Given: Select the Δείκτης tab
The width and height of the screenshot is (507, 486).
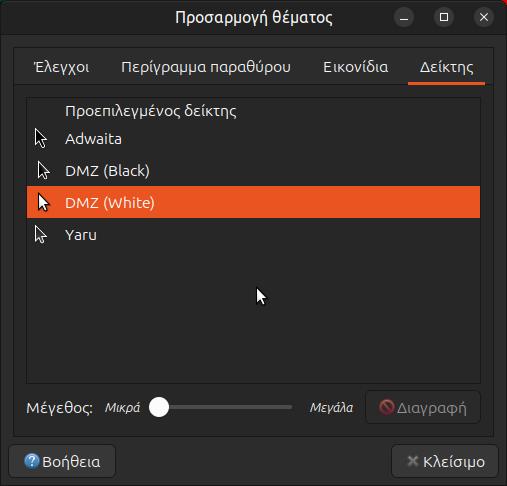Looking at the screenshot, I should [446, 67].
